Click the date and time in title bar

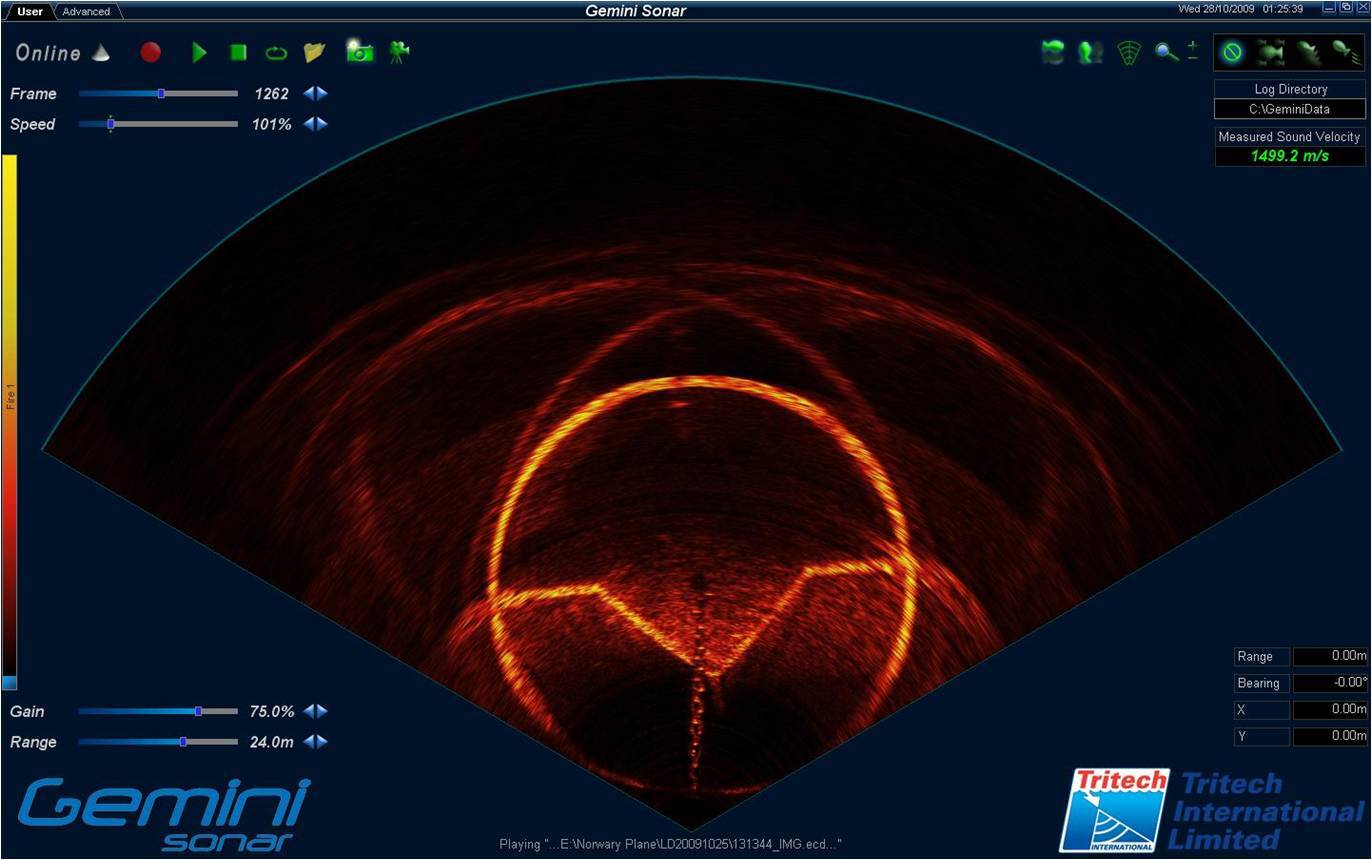[1241, 9]
